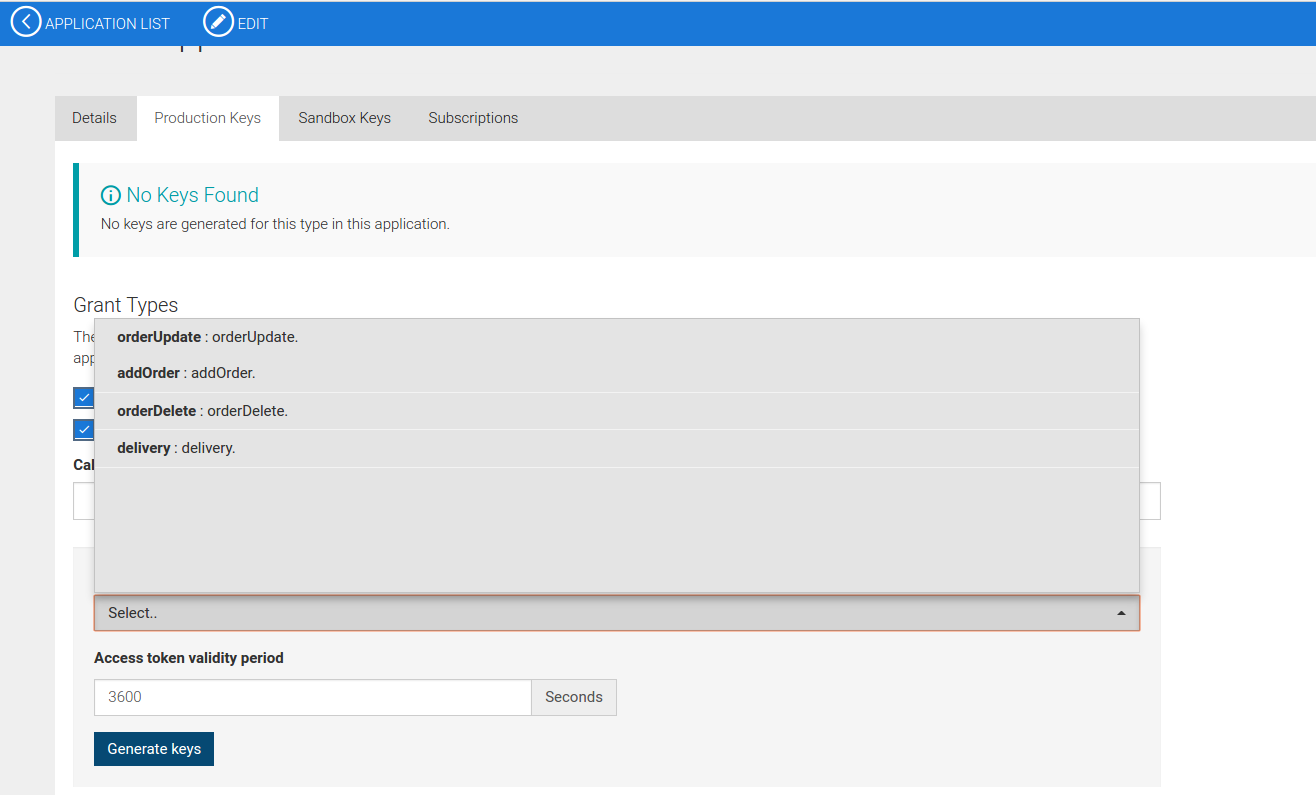Click the Generate keys button

[153, 748]
